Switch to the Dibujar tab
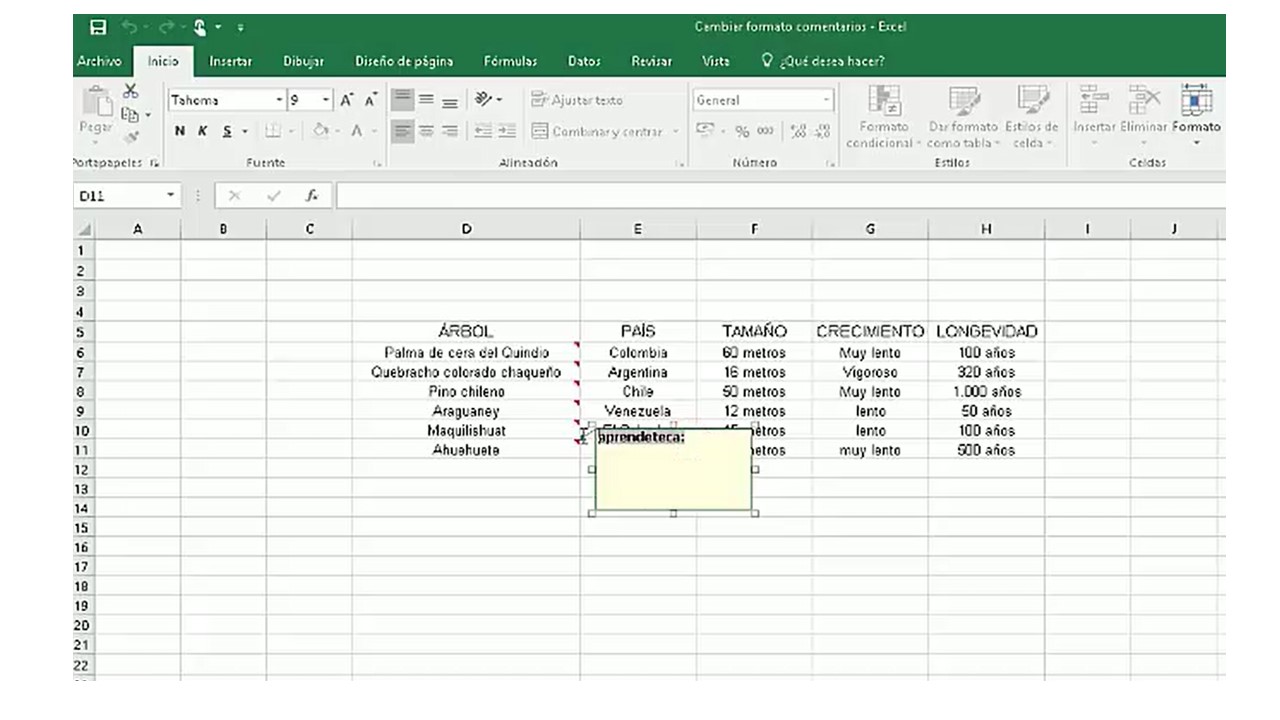The width and height of the screenshot is (1280, 720). [303, 61]
